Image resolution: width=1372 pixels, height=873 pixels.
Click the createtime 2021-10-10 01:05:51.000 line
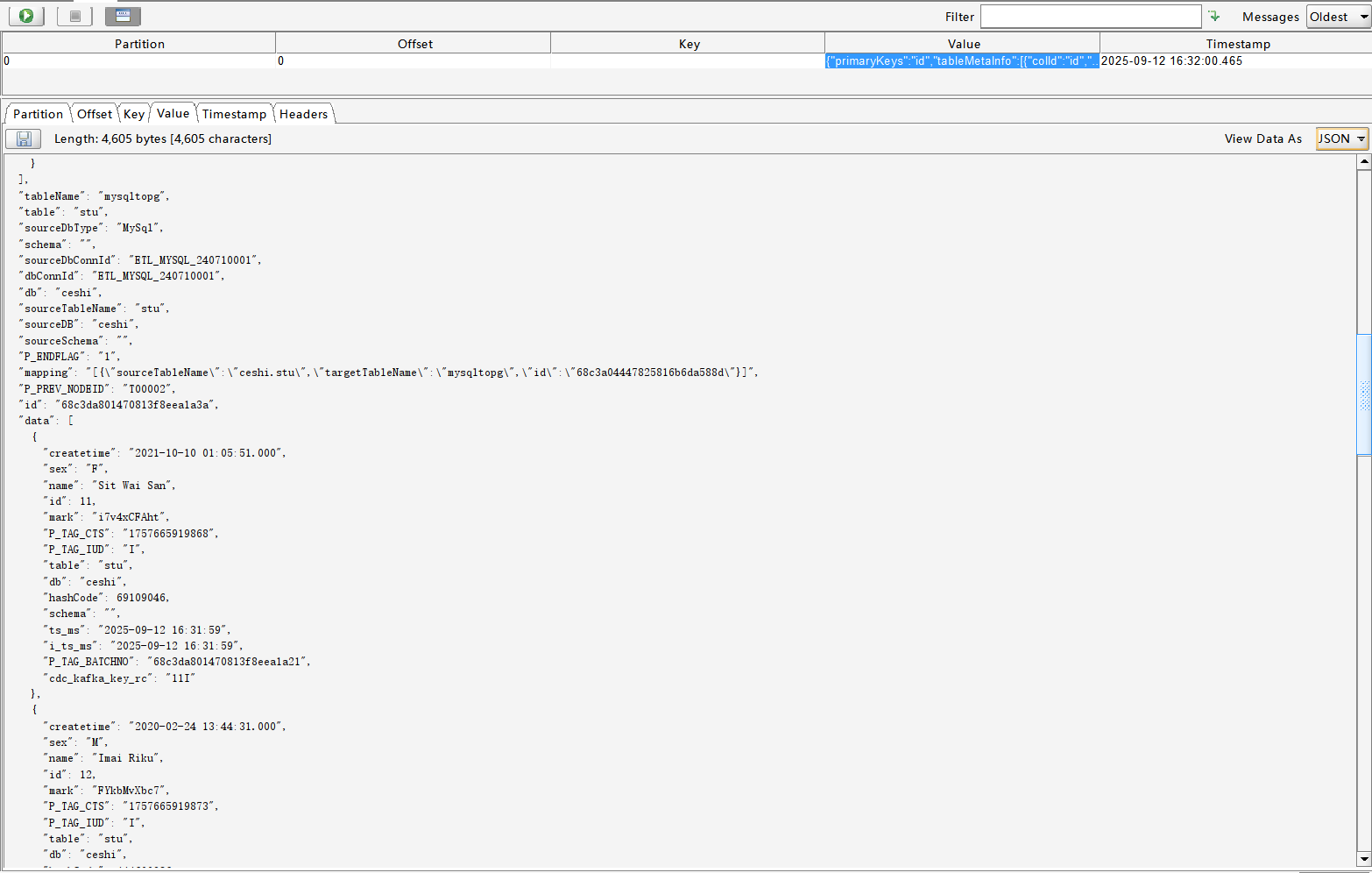[165, 453]
